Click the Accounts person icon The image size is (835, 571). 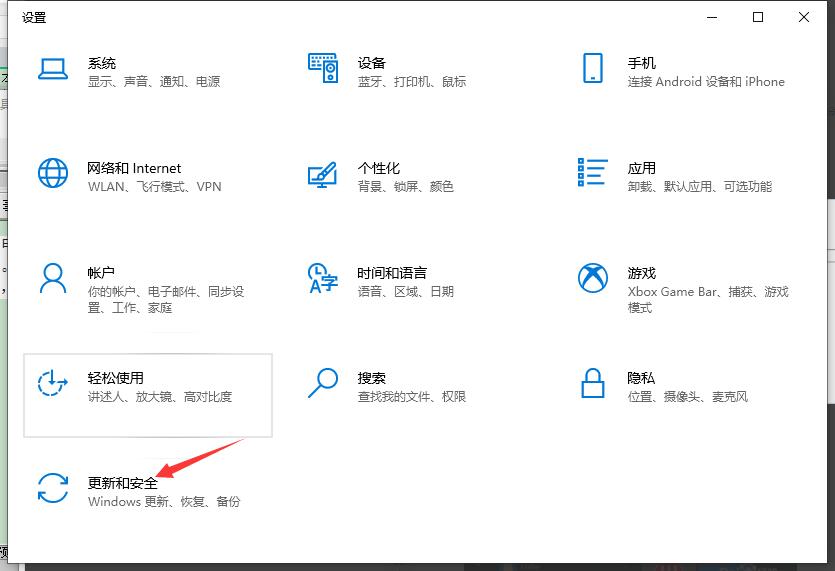pyautogui.click(x=52, y=278)
